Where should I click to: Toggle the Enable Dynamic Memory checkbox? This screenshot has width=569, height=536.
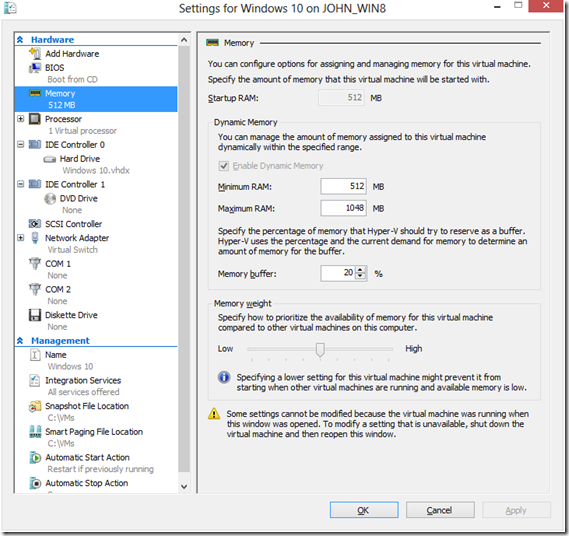[x=224, y=166]
